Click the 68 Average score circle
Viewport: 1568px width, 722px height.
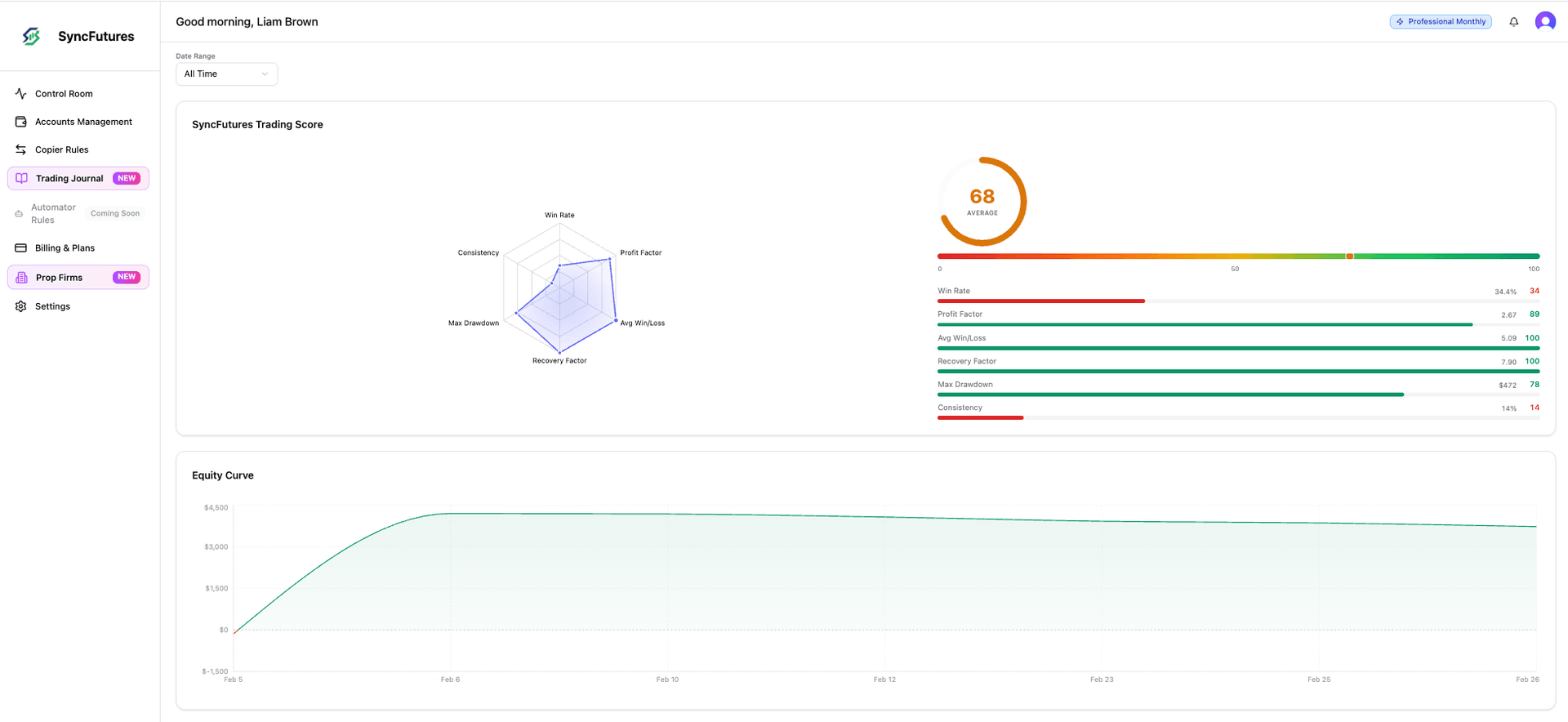coord(982,201)
